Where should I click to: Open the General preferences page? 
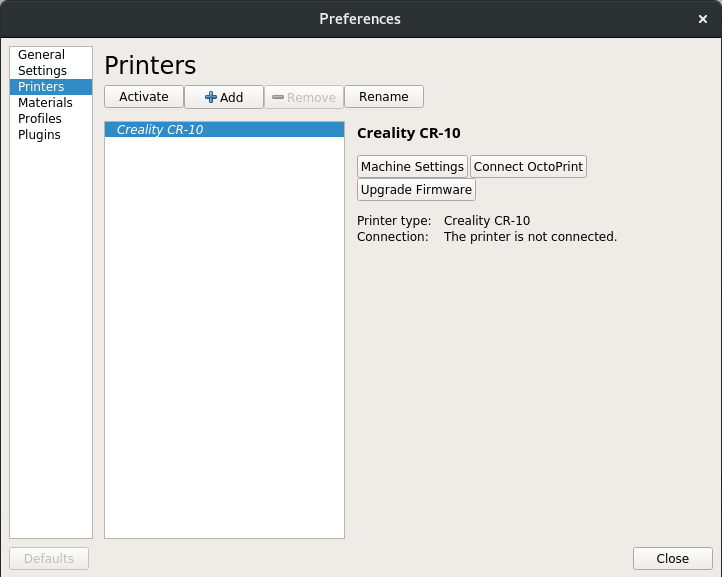coord(51,54)
